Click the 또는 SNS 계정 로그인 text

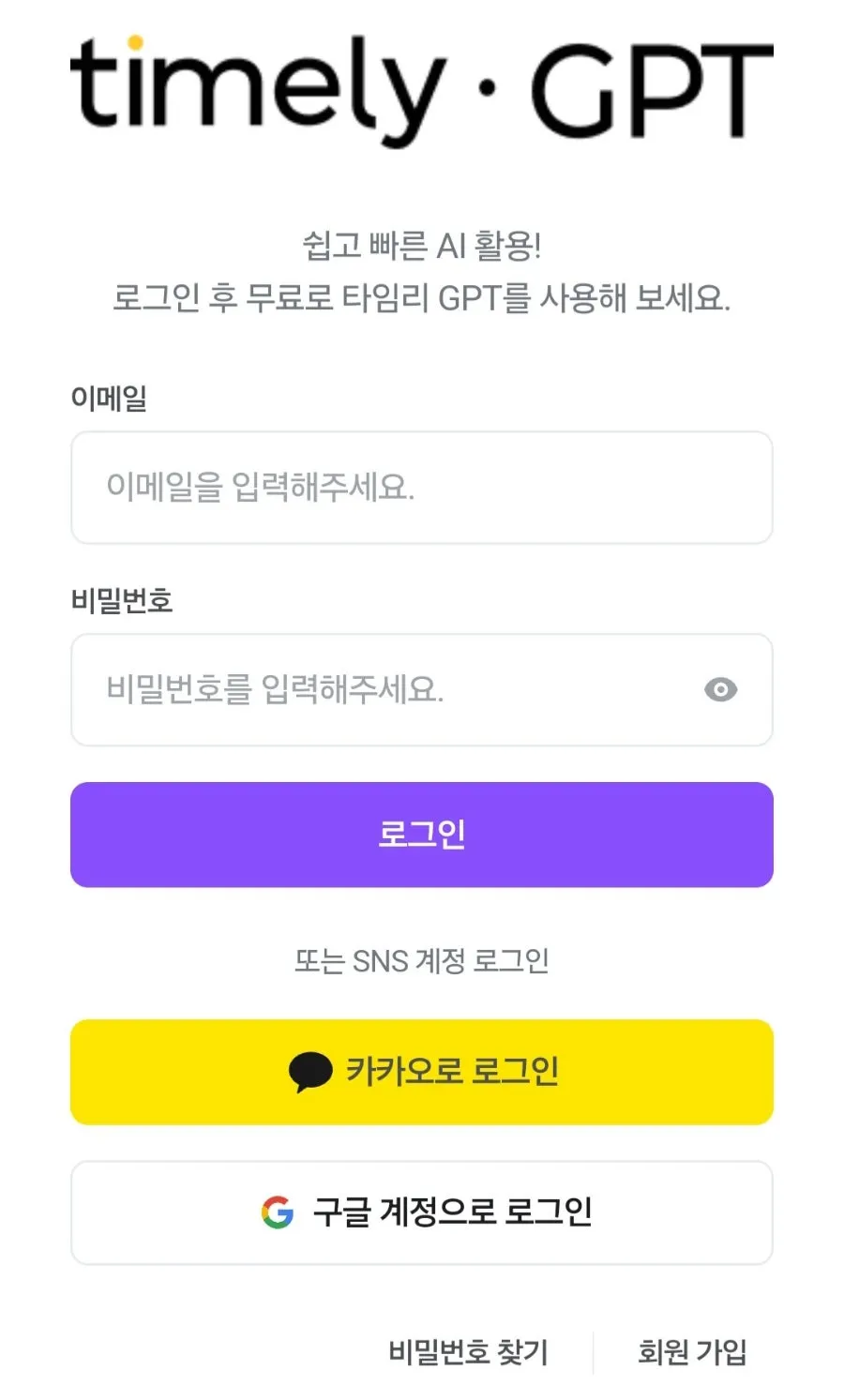coord(422,961)
